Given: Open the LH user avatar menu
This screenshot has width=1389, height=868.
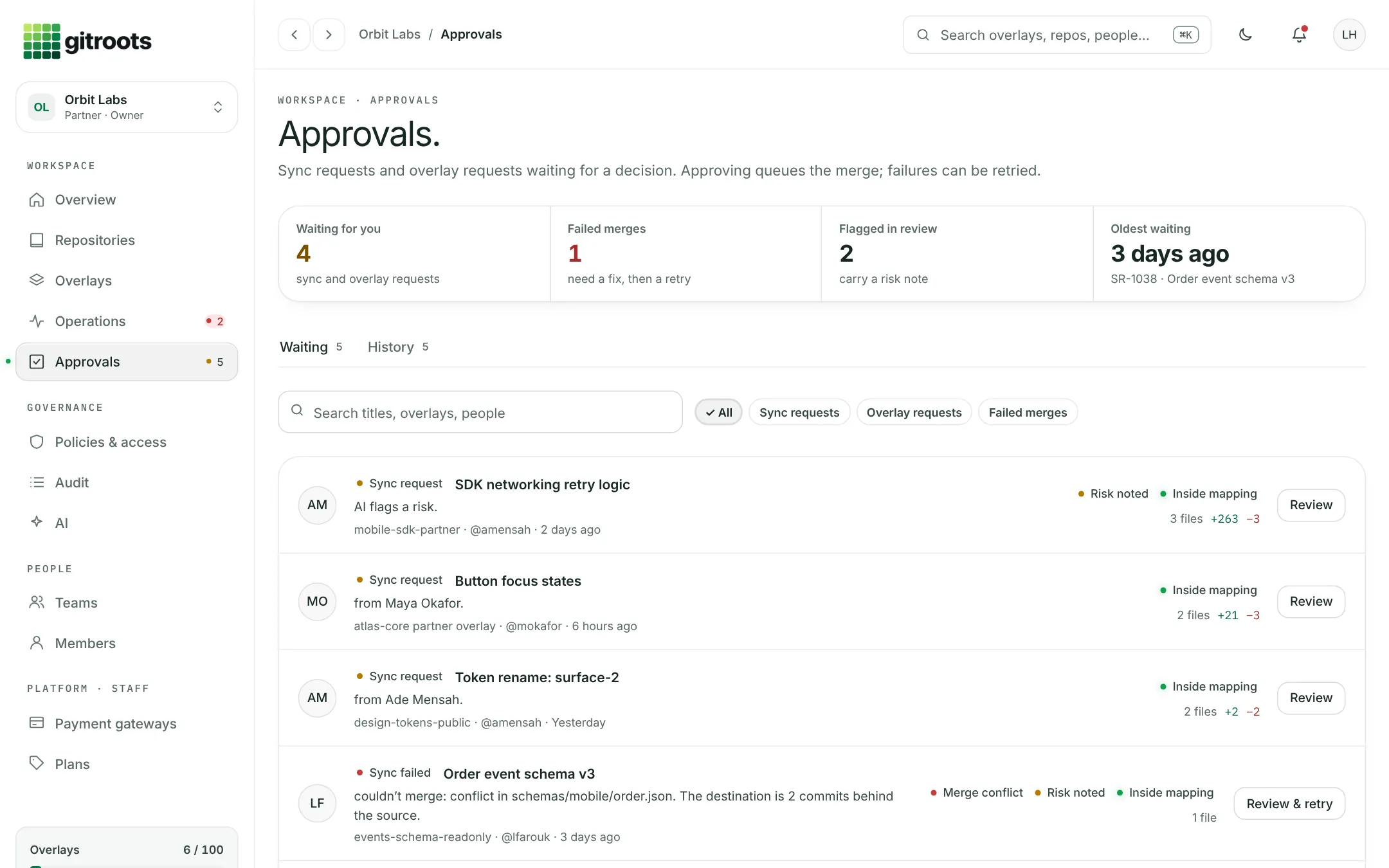Looking at the screenshot, I should pos(1349,35).
